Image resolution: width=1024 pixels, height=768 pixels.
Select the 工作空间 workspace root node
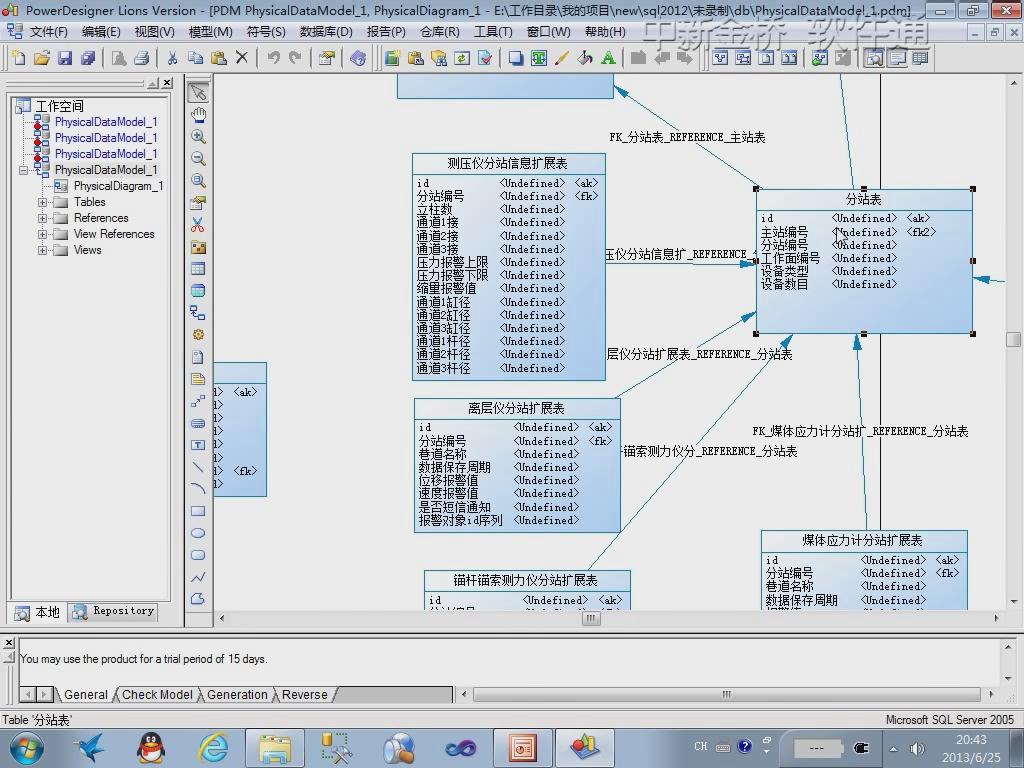[59, 106]
